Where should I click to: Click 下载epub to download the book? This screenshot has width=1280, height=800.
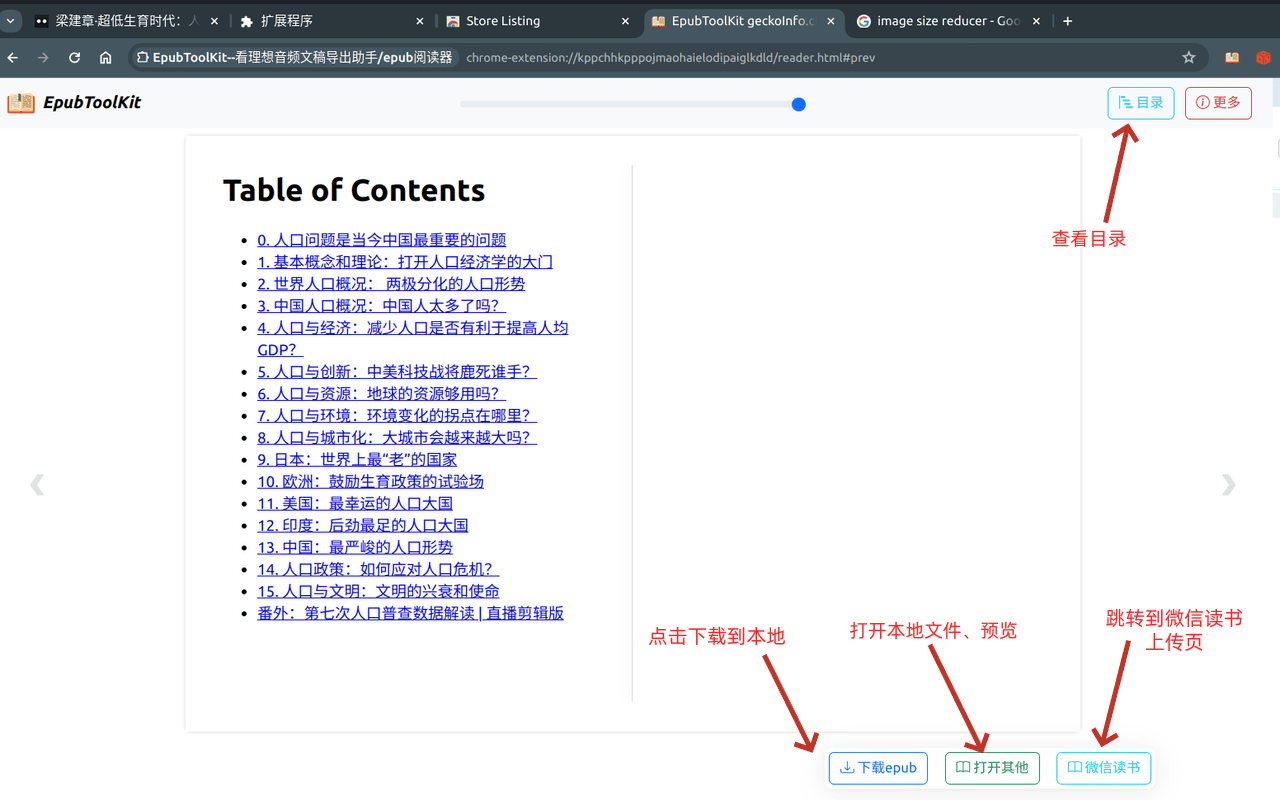pyautogui.click(x=877, y=768)
